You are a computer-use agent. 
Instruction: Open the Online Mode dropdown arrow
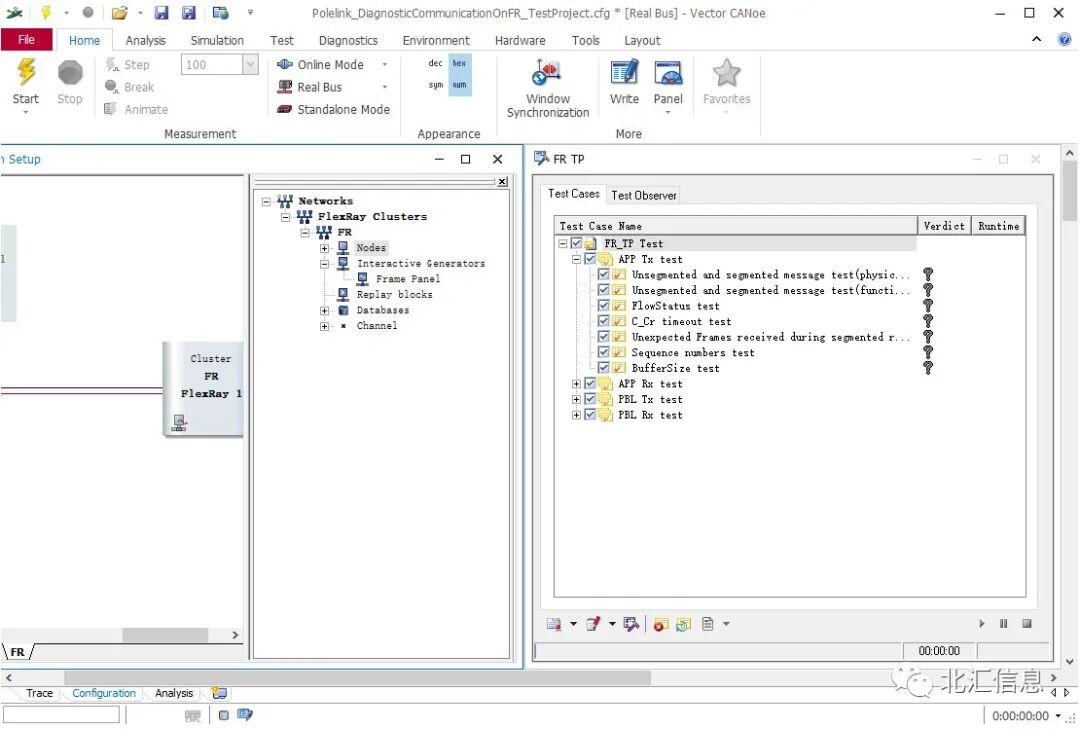coord(385,64)
